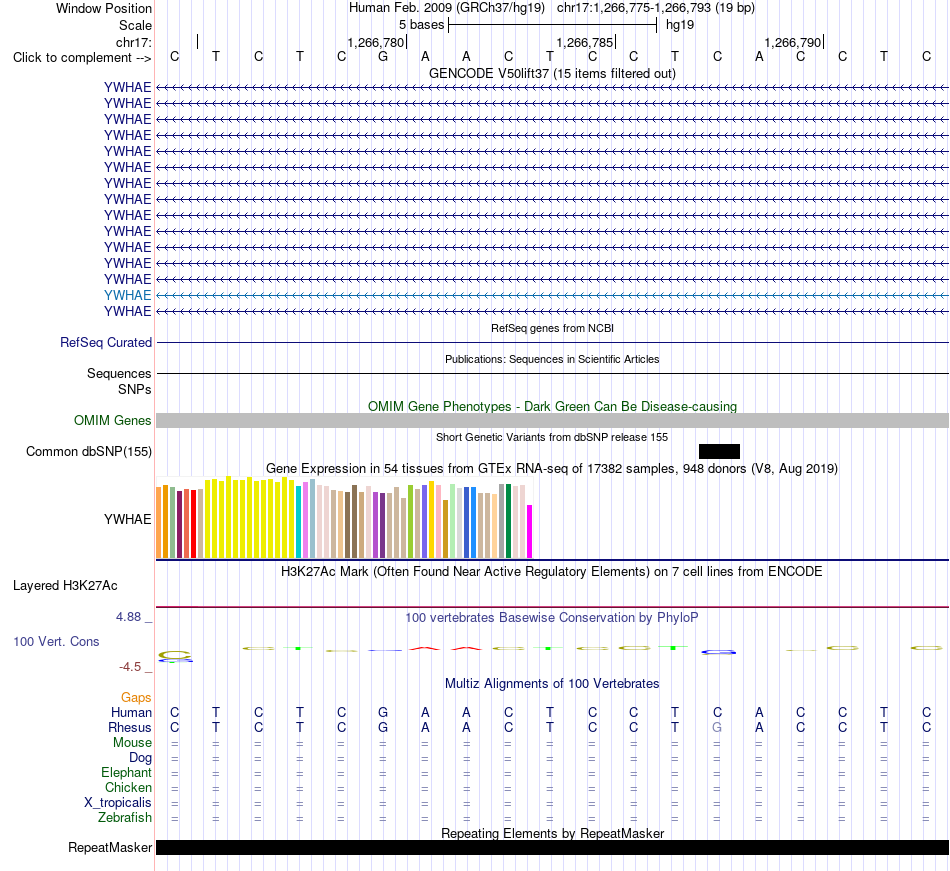Click the G base in chr17 ruler
This screenshot has width=950, height=871.
(x=383, y=57)
